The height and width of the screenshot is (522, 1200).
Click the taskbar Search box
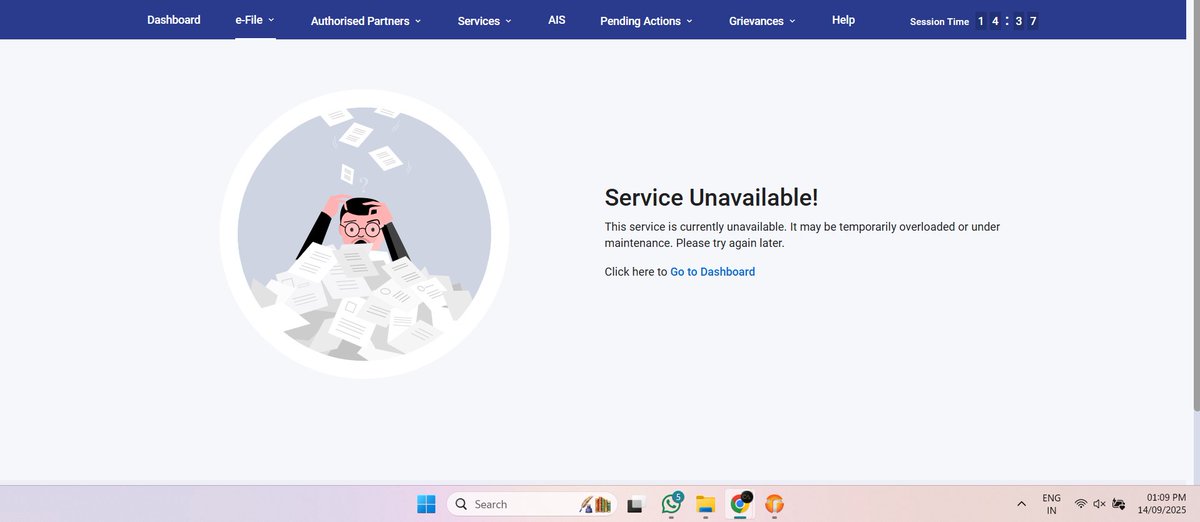click(x=531, y=504)
